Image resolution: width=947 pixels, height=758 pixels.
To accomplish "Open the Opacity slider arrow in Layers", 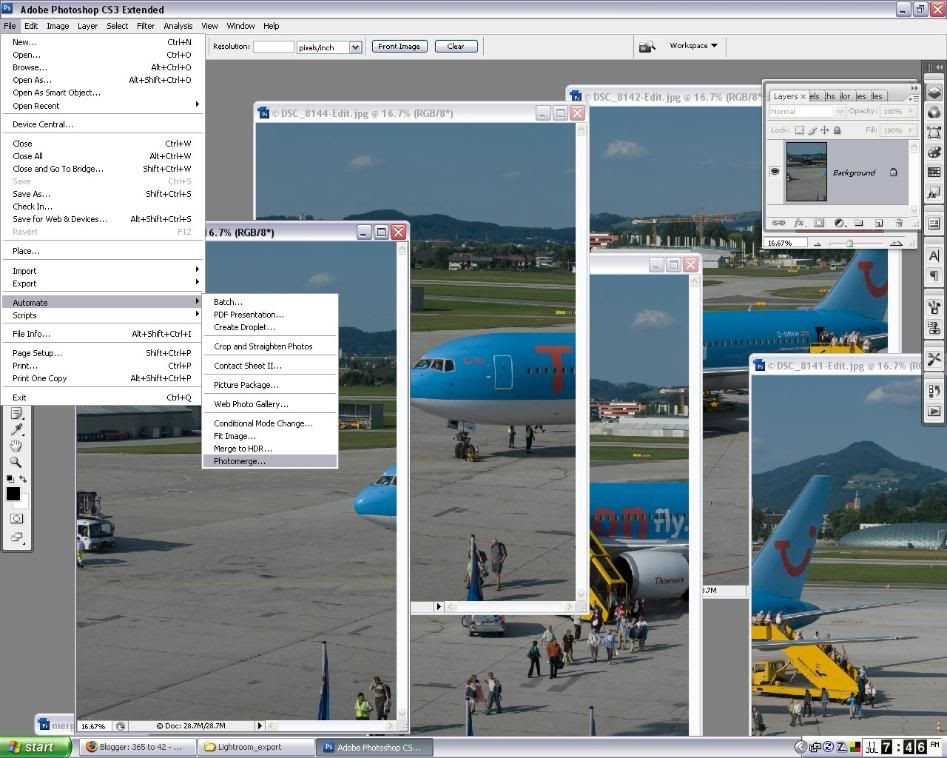I will (x=909, y=111).
